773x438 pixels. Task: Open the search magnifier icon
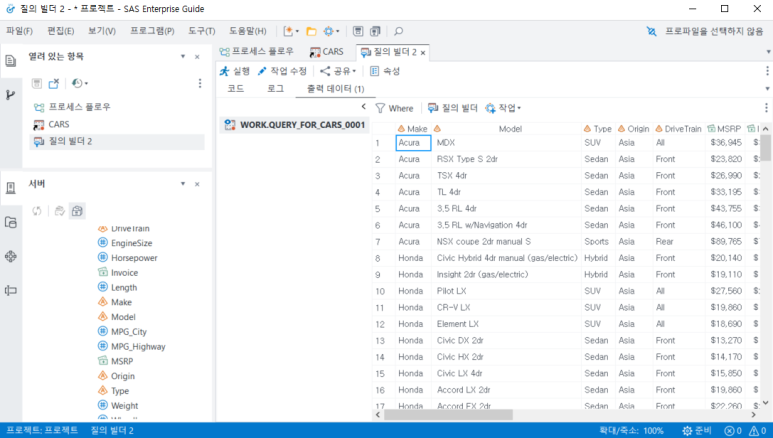(x=398, y=31)
